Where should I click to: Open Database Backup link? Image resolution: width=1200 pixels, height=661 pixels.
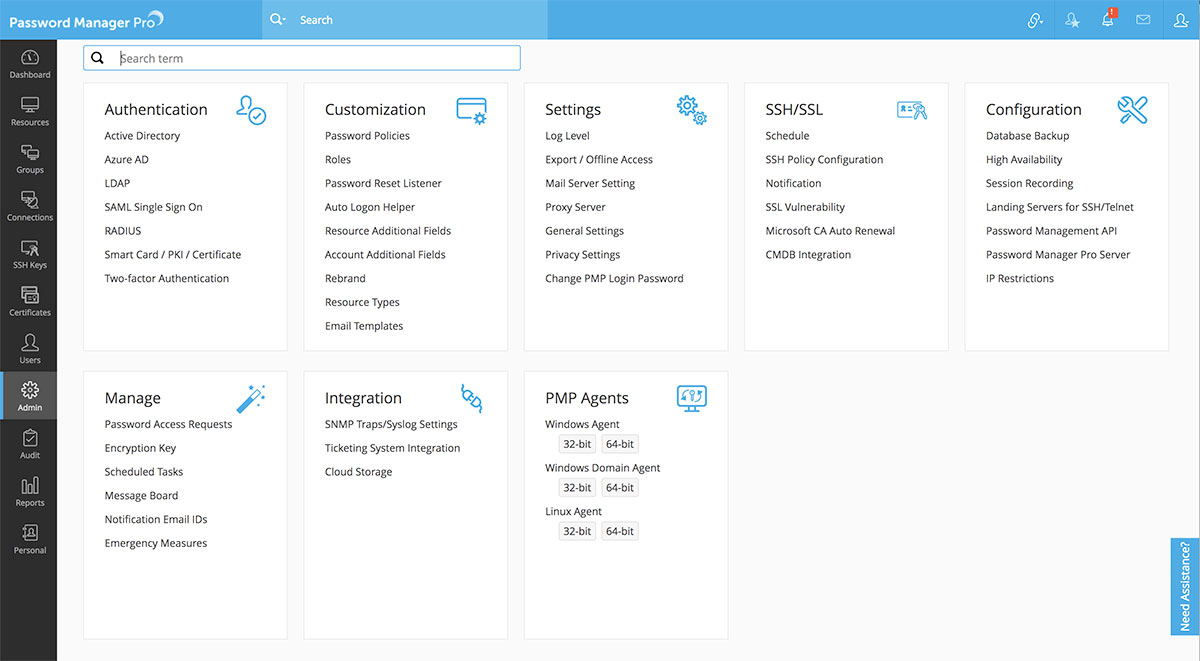coord(1027,136)
